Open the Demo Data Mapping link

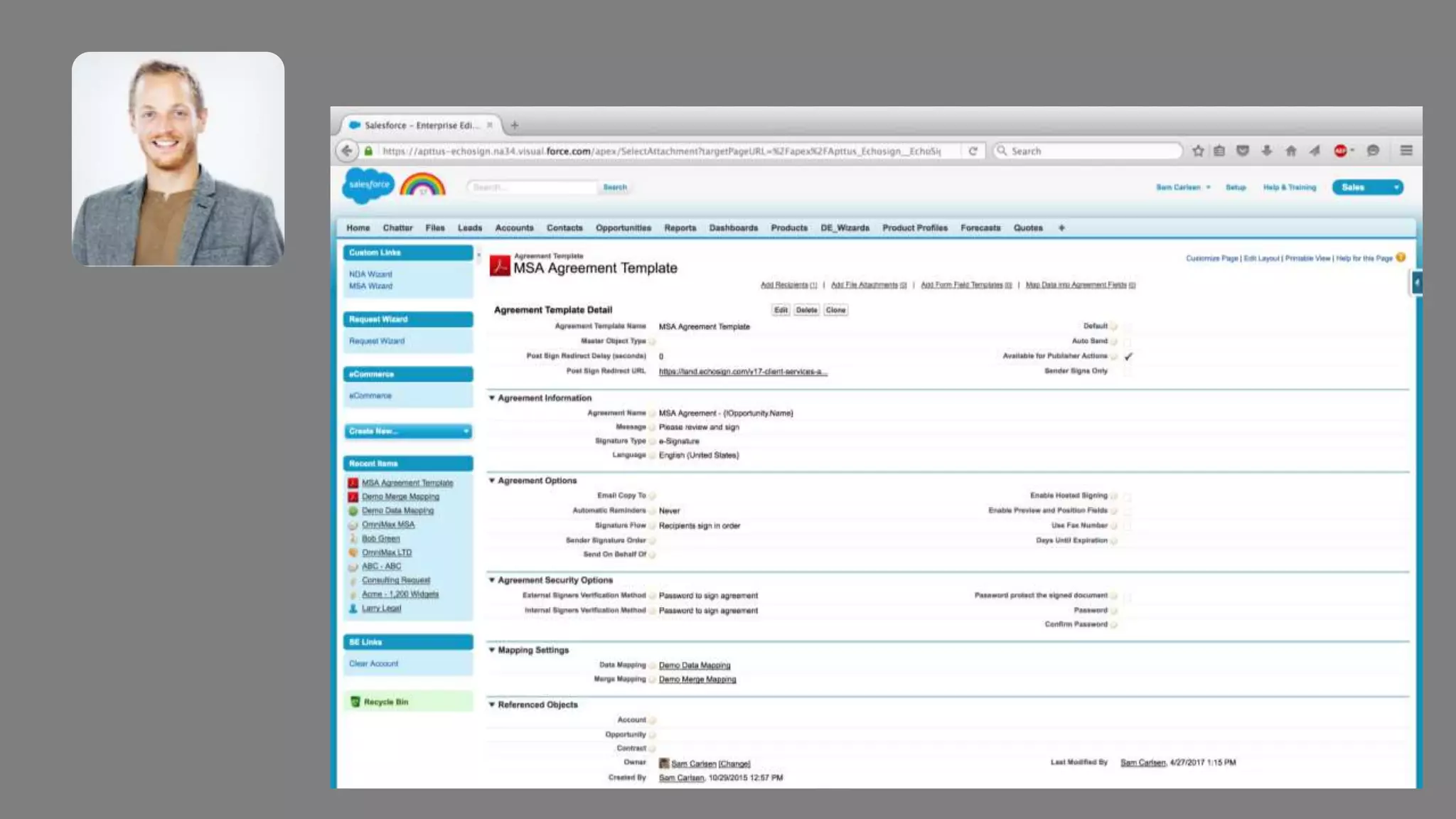(694, 665)
